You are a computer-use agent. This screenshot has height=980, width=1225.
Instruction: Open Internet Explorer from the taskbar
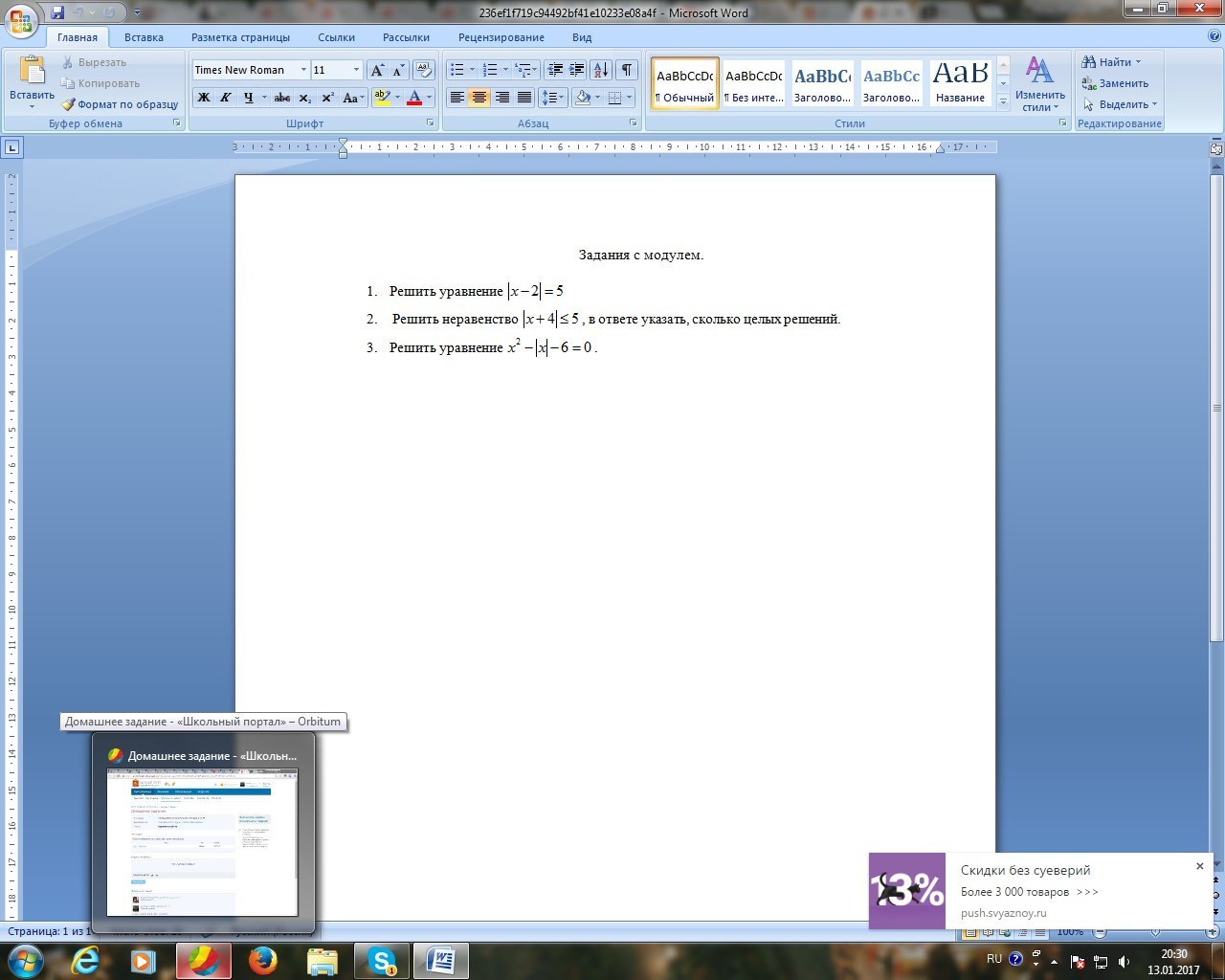point(85,960)
